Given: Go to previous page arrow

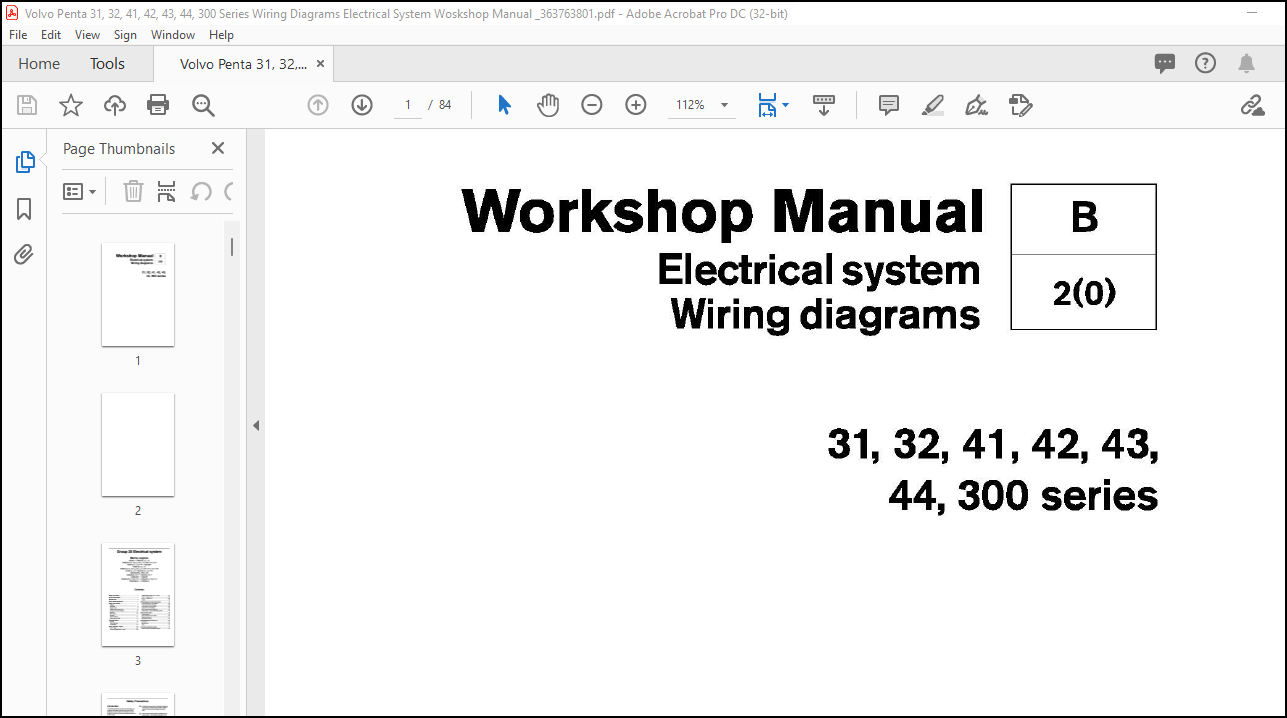Looking at the screenshot, I should point(318,105).
